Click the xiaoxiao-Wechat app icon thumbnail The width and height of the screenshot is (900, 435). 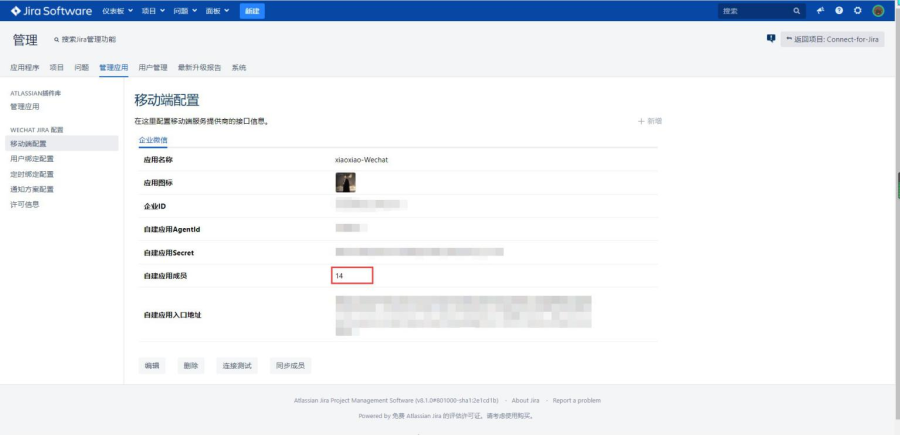[x=345, y=182]
